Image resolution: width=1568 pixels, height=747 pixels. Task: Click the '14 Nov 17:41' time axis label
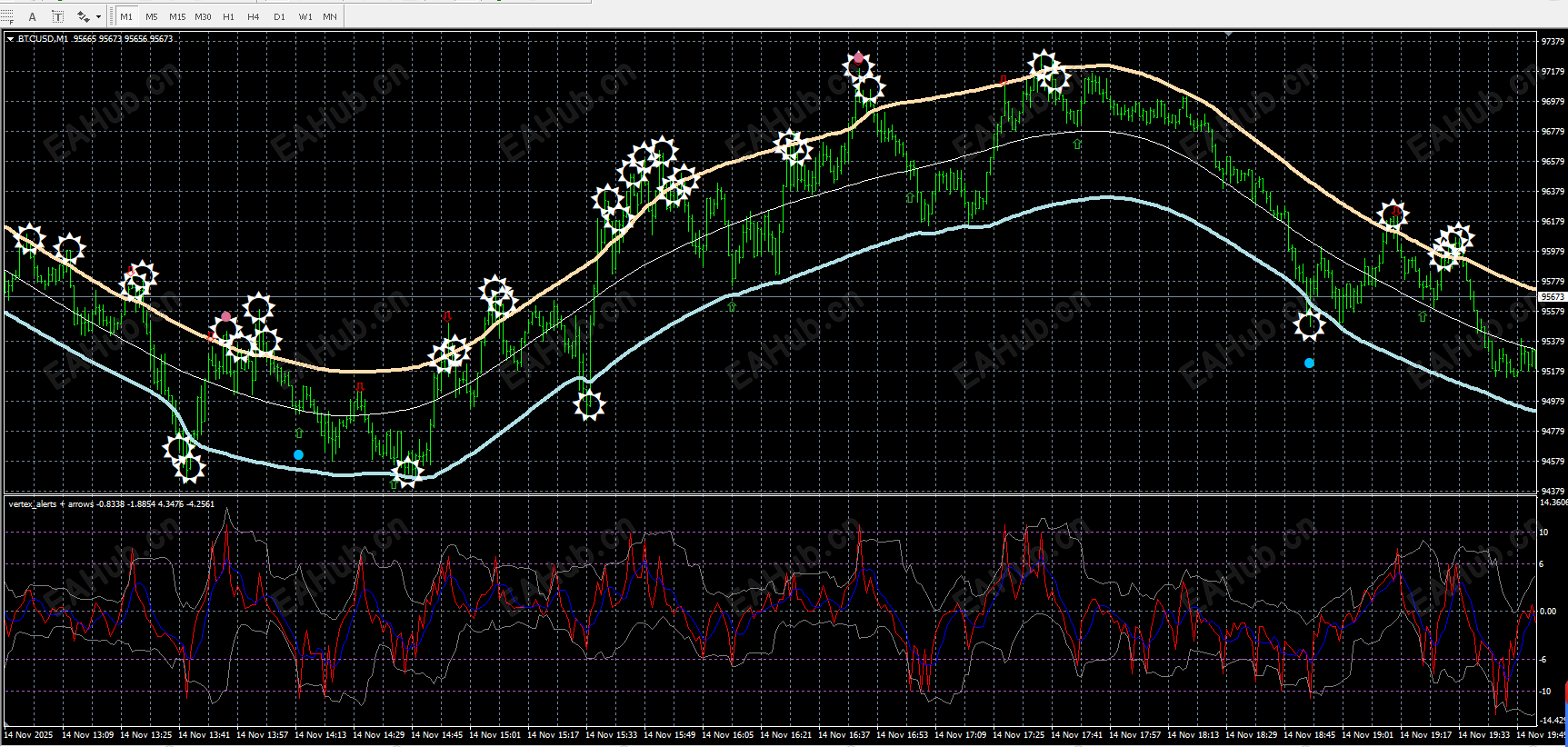click(1077, 735)
